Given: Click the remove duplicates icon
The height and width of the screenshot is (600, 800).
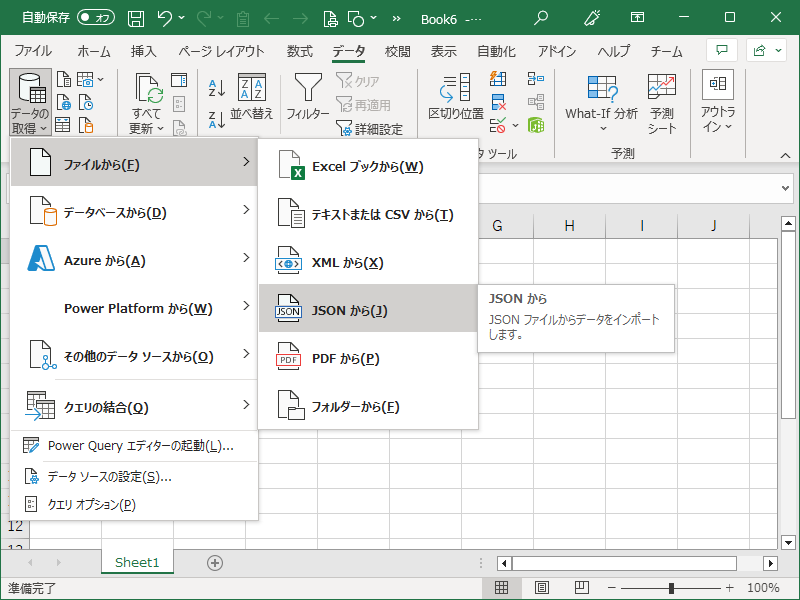Looking at the screenshot, I should coord(498,102).
